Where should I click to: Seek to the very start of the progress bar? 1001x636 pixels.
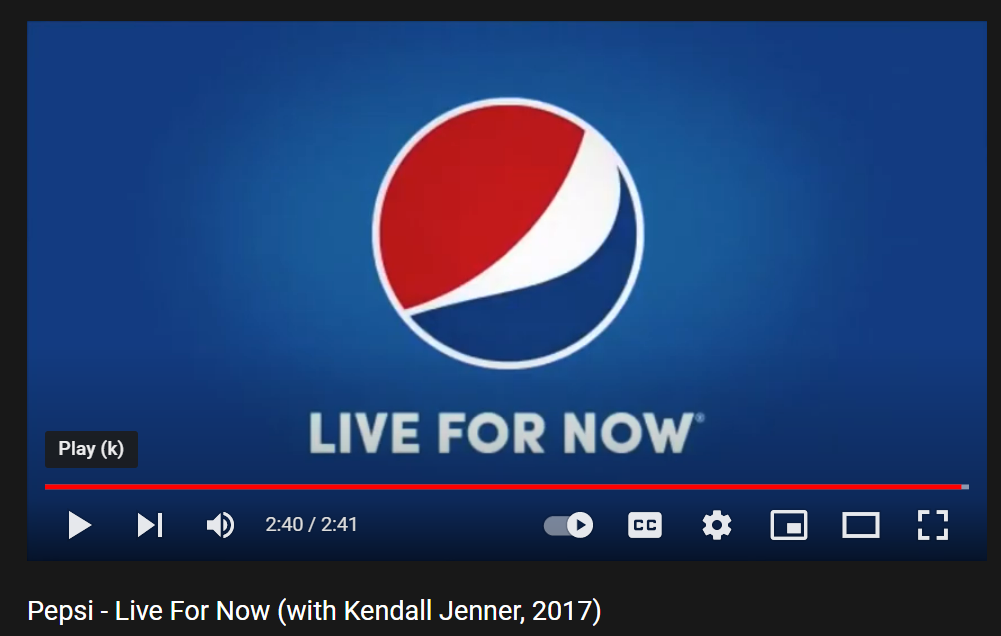tap(46, 487)
